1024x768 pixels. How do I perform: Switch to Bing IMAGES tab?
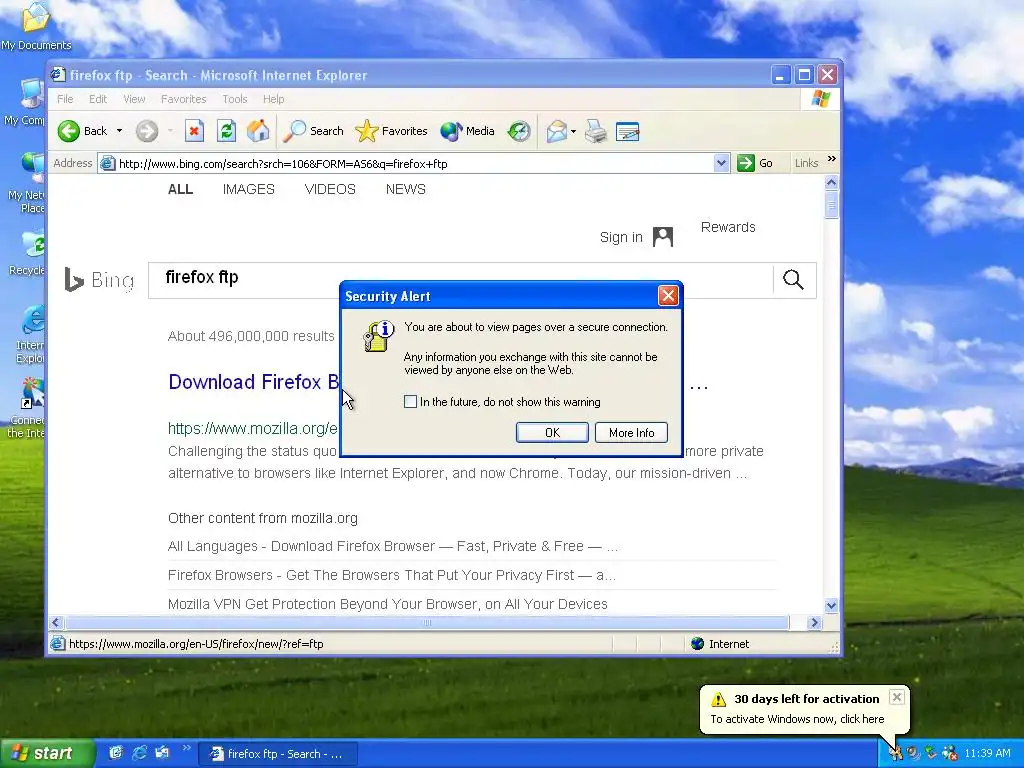click(249, 189)
